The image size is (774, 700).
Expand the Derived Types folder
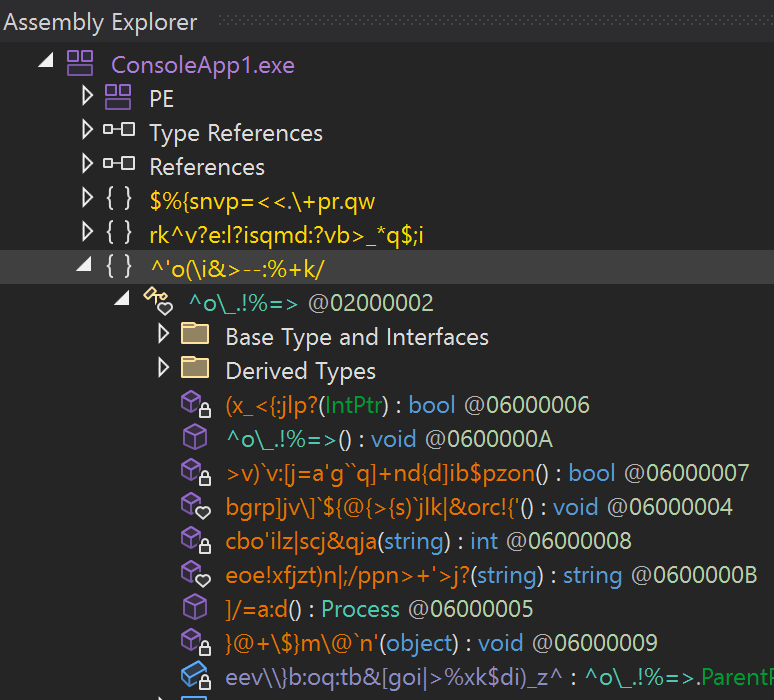coord(164,370)
